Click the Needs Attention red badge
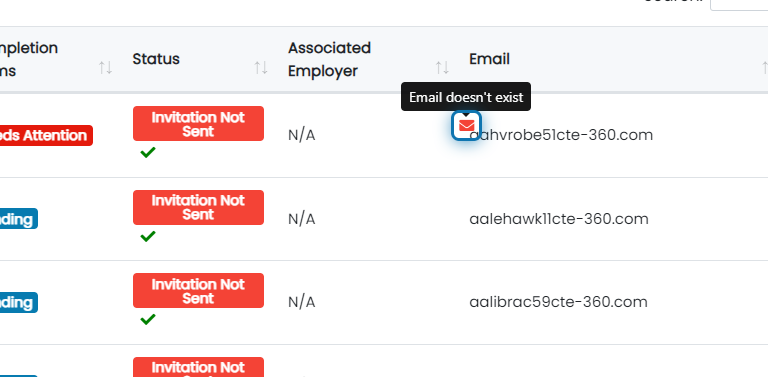Screen dimensions: 768x377 [46, 136]
